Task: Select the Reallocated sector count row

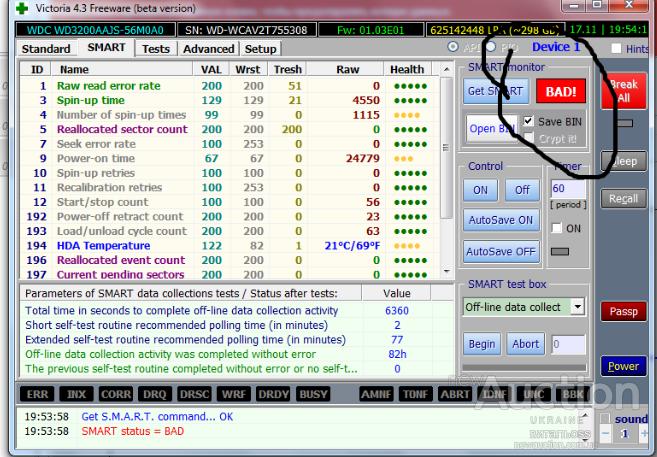Action: point(229,129)
